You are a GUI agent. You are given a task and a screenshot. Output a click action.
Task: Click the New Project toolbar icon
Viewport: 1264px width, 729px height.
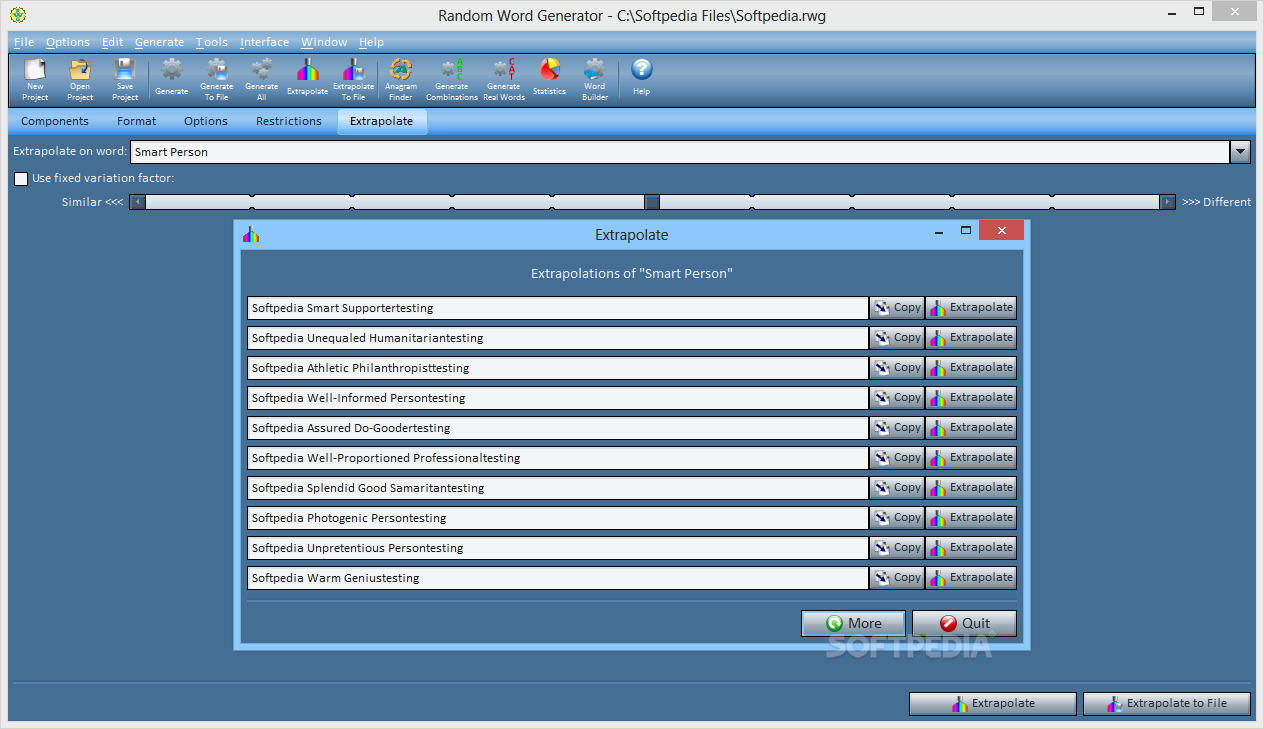[x=35, y=79]
